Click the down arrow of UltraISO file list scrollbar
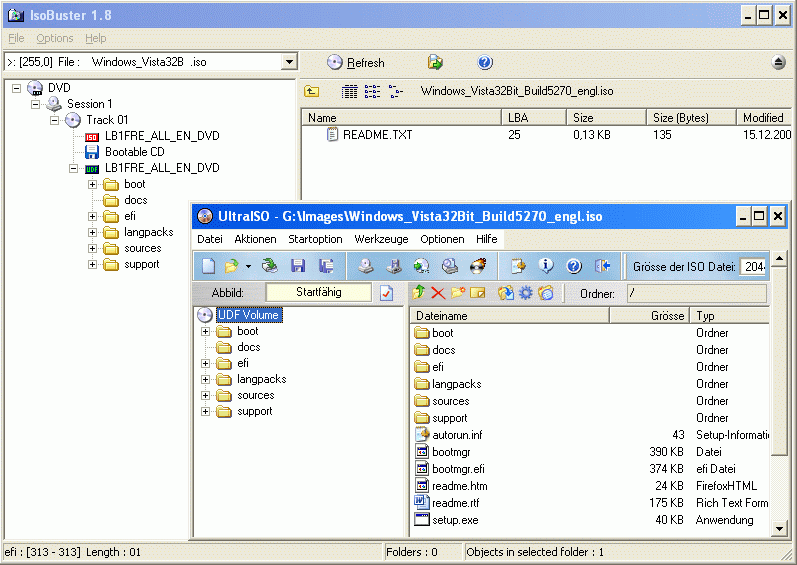 click(x=779, y=528)
